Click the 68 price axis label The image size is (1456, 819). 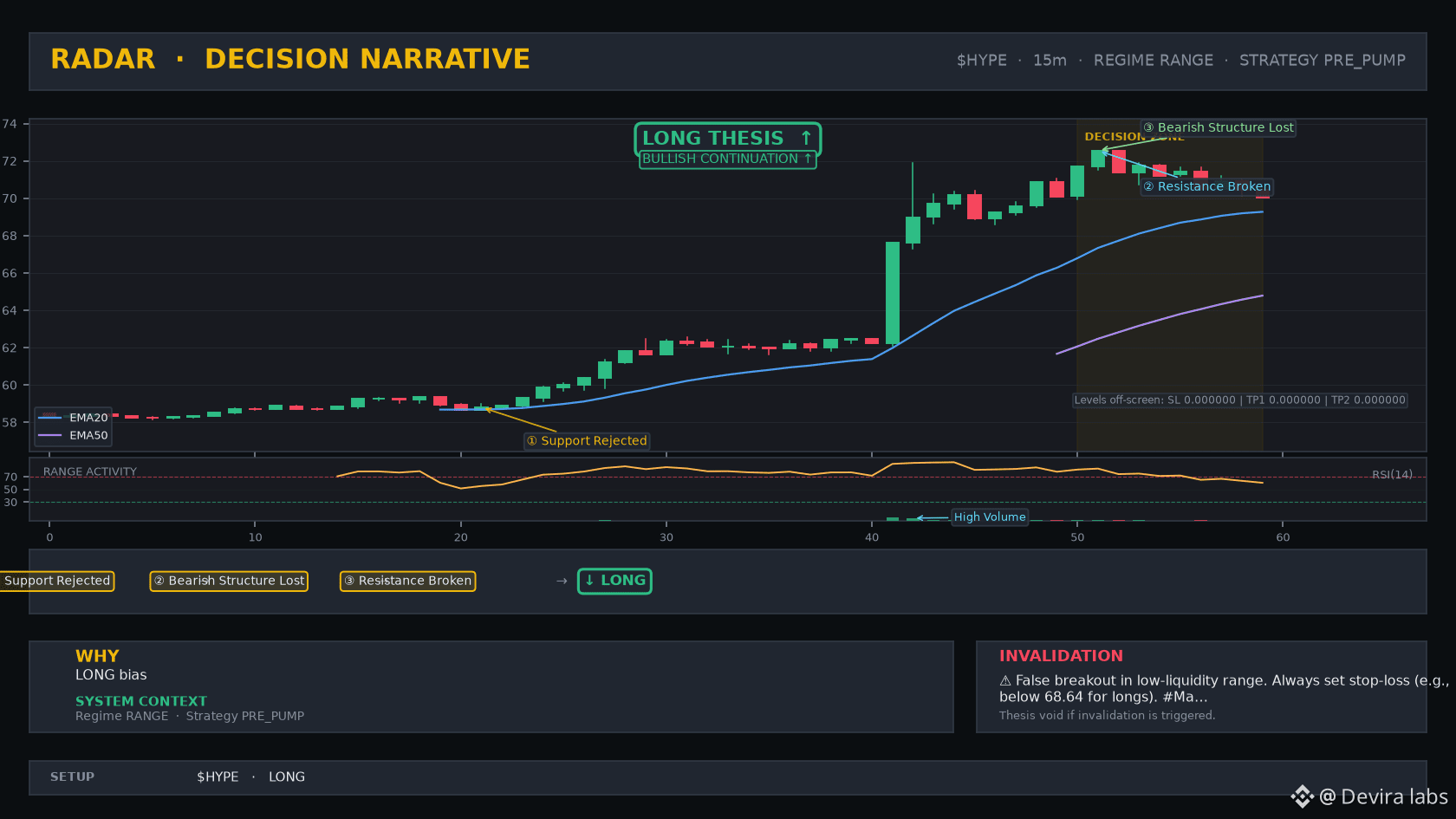[x=9, y=237]
